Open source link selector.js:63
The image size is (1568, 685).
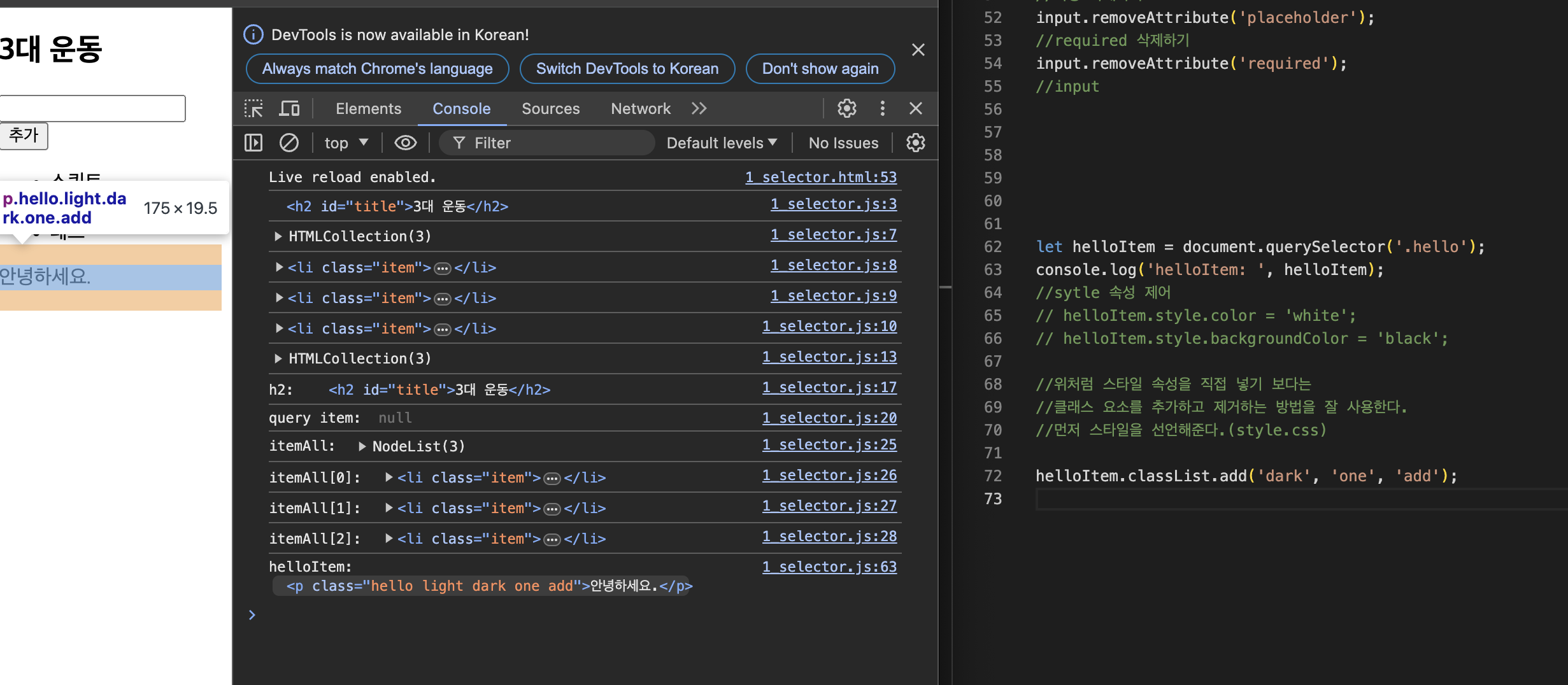(829, 567)
